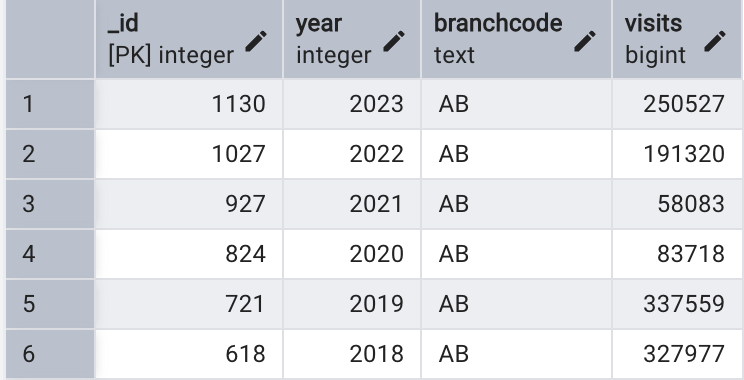
Task: Select row number 5 header
Action: coord(50,304)
